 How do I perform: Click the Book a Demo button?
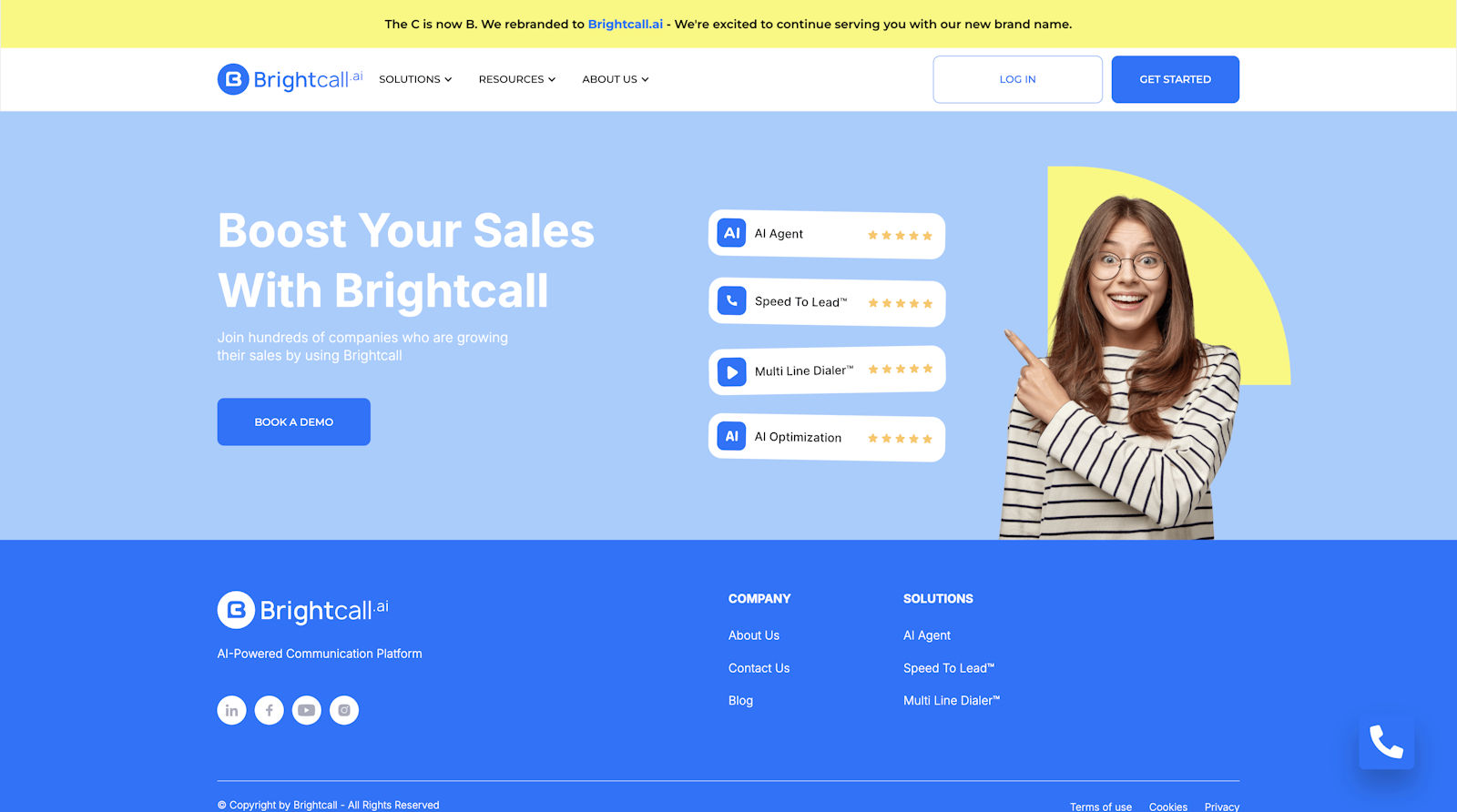point(293,421)
